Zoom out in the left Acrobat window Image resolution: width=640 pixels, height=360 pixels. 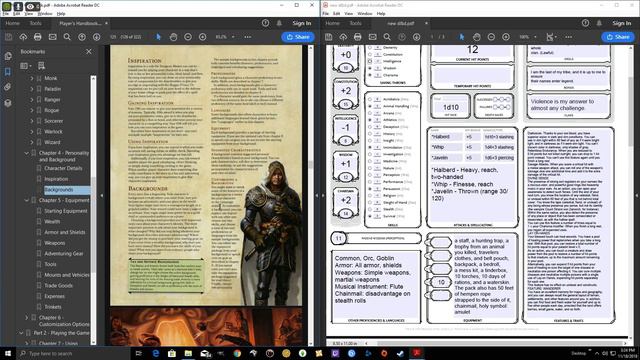pyautogui.click(x=188, y=37)
